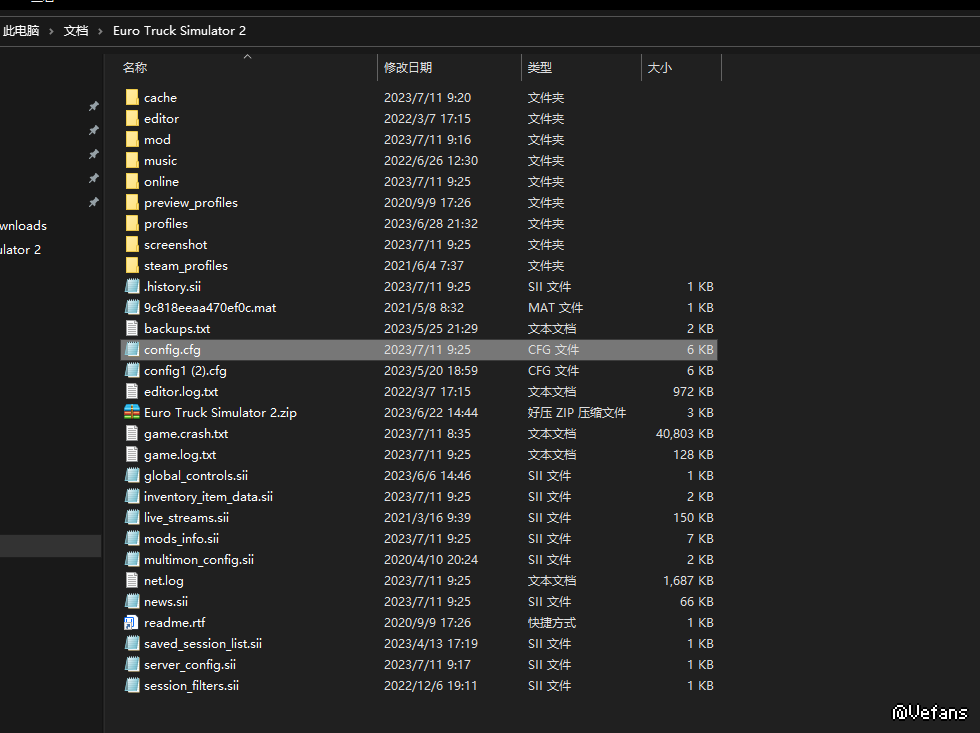This screenshot has width=980, height=733.
Task: Click the config.cfg file icon
Action: coord(132,349)
